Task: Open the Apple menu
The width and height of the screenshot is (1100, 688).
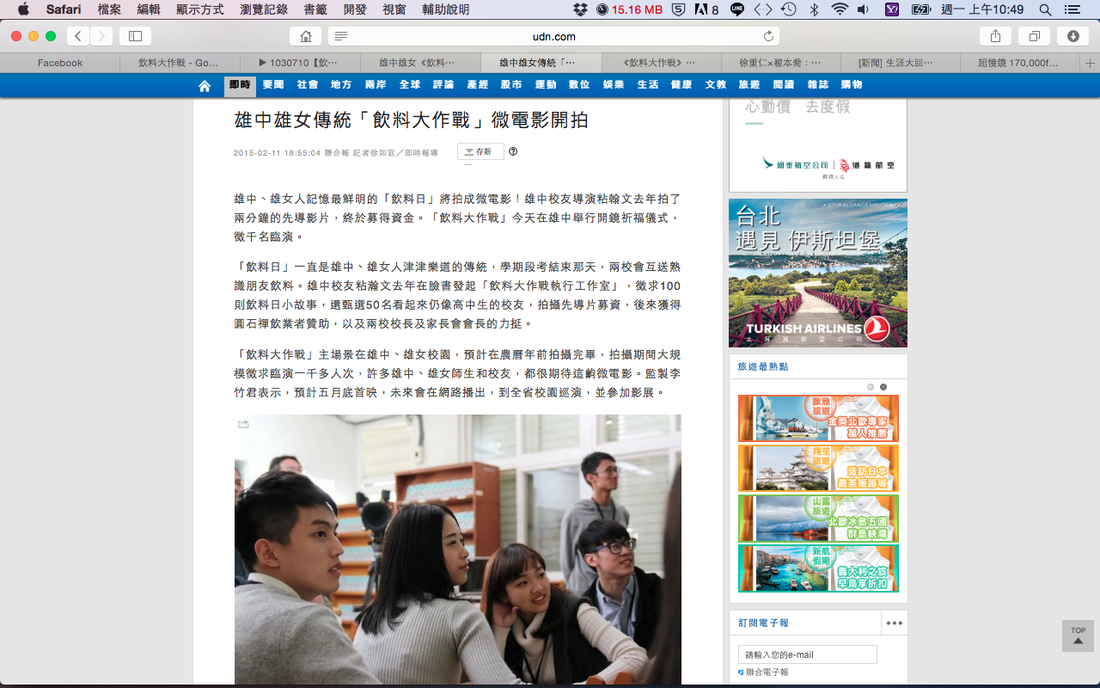Action: point(23,9)
